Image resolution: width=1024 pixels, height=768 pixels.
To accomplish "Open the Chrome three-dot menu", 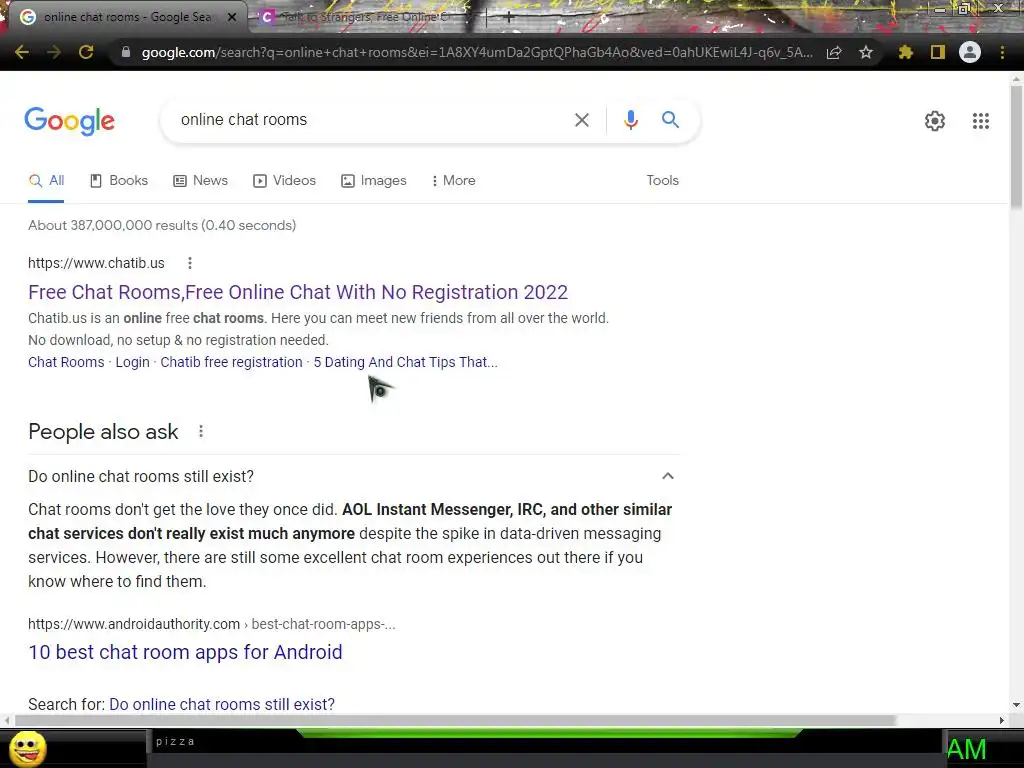I will click(x=1002, y=52).
